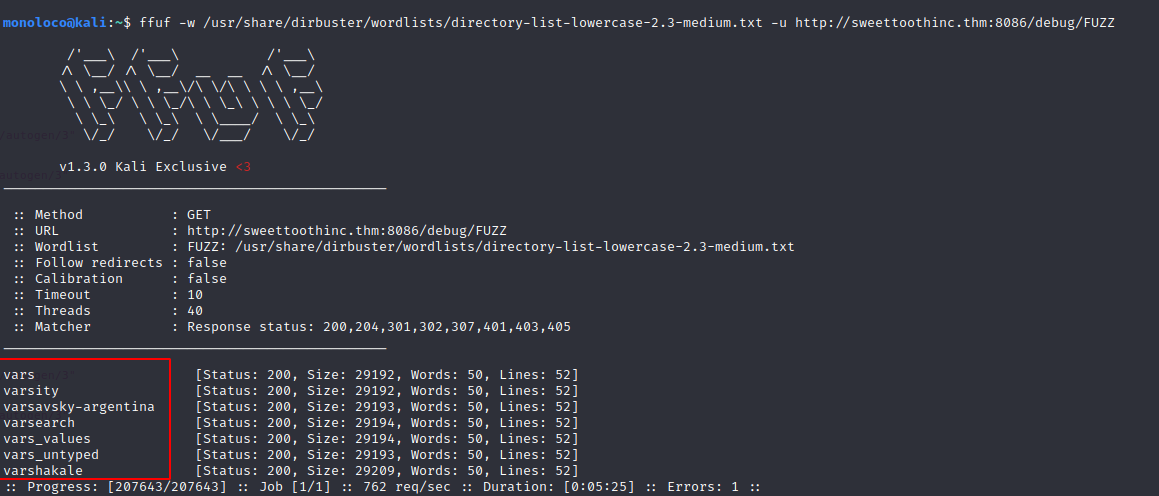Click the "v1.3.0 Kali Exclusive" version text

point(143,167)
